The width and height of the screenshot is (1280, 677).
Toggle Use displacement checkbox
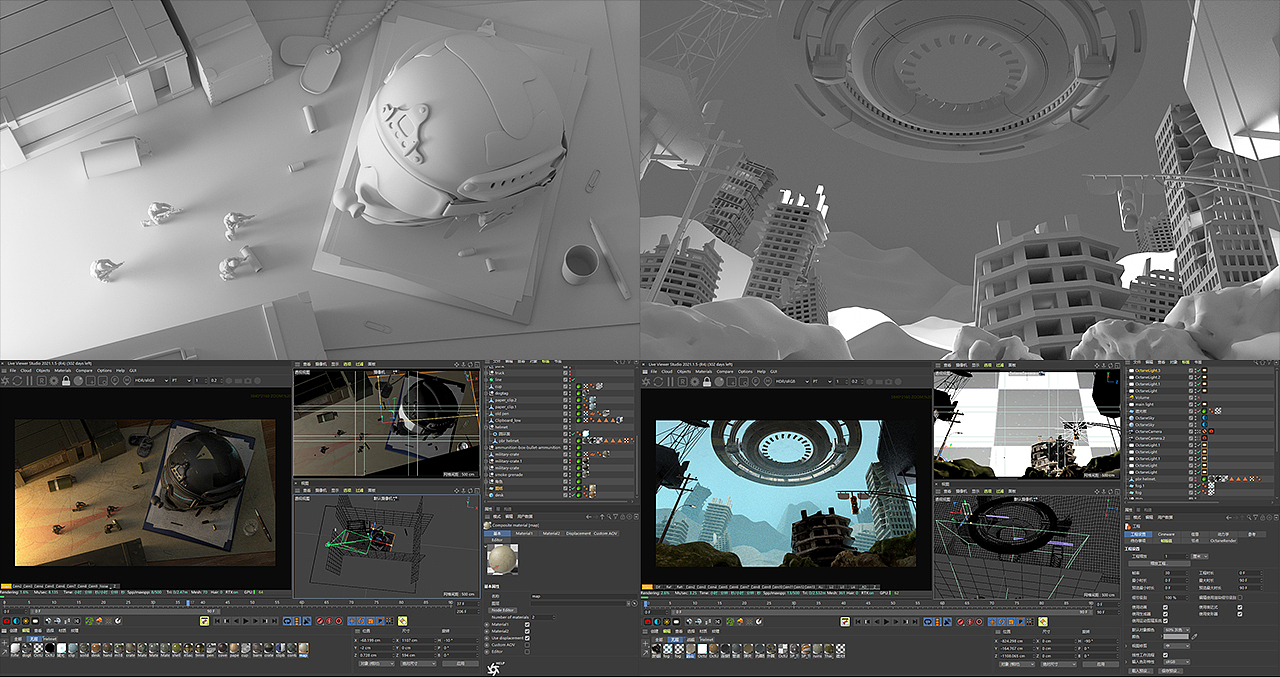527,637
